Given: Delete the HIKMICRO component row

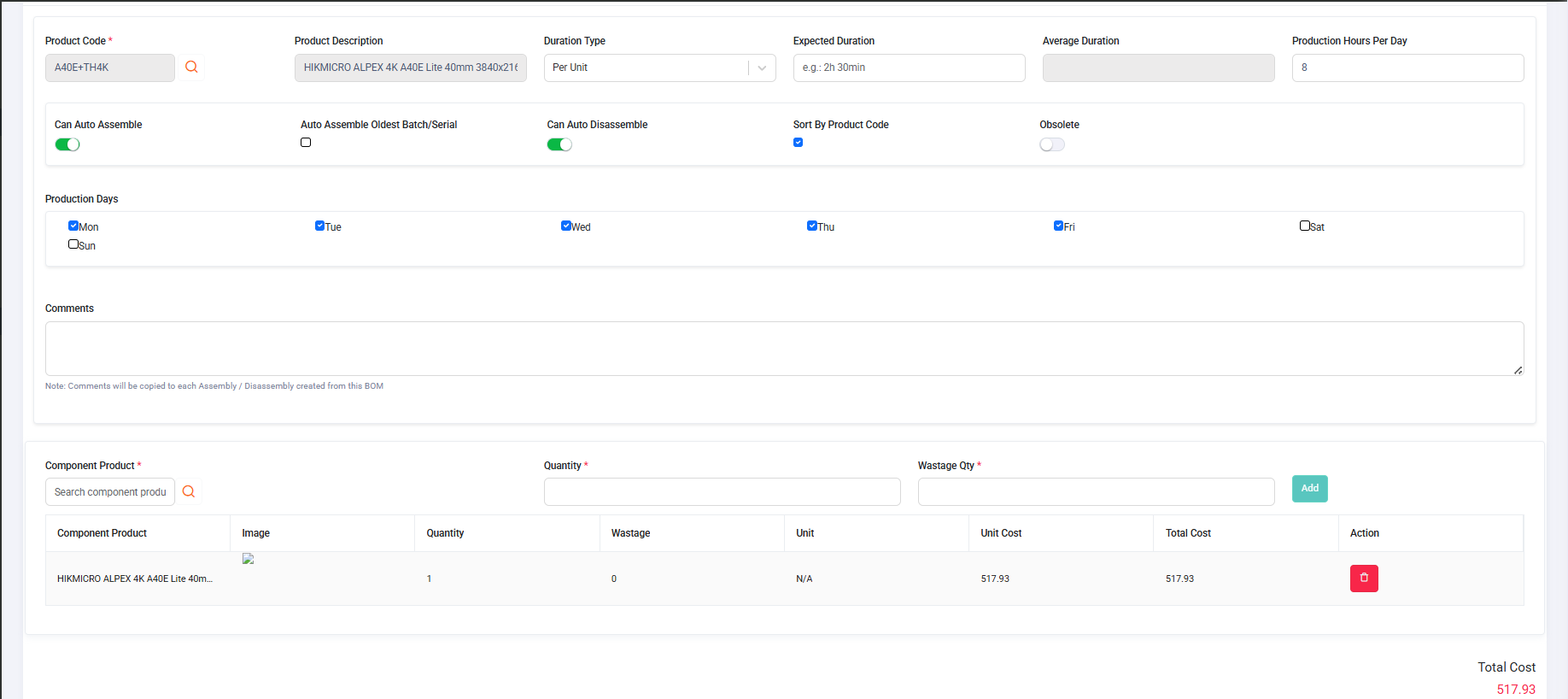Looking at the screenshot, I should click(x=1364, y=579).
